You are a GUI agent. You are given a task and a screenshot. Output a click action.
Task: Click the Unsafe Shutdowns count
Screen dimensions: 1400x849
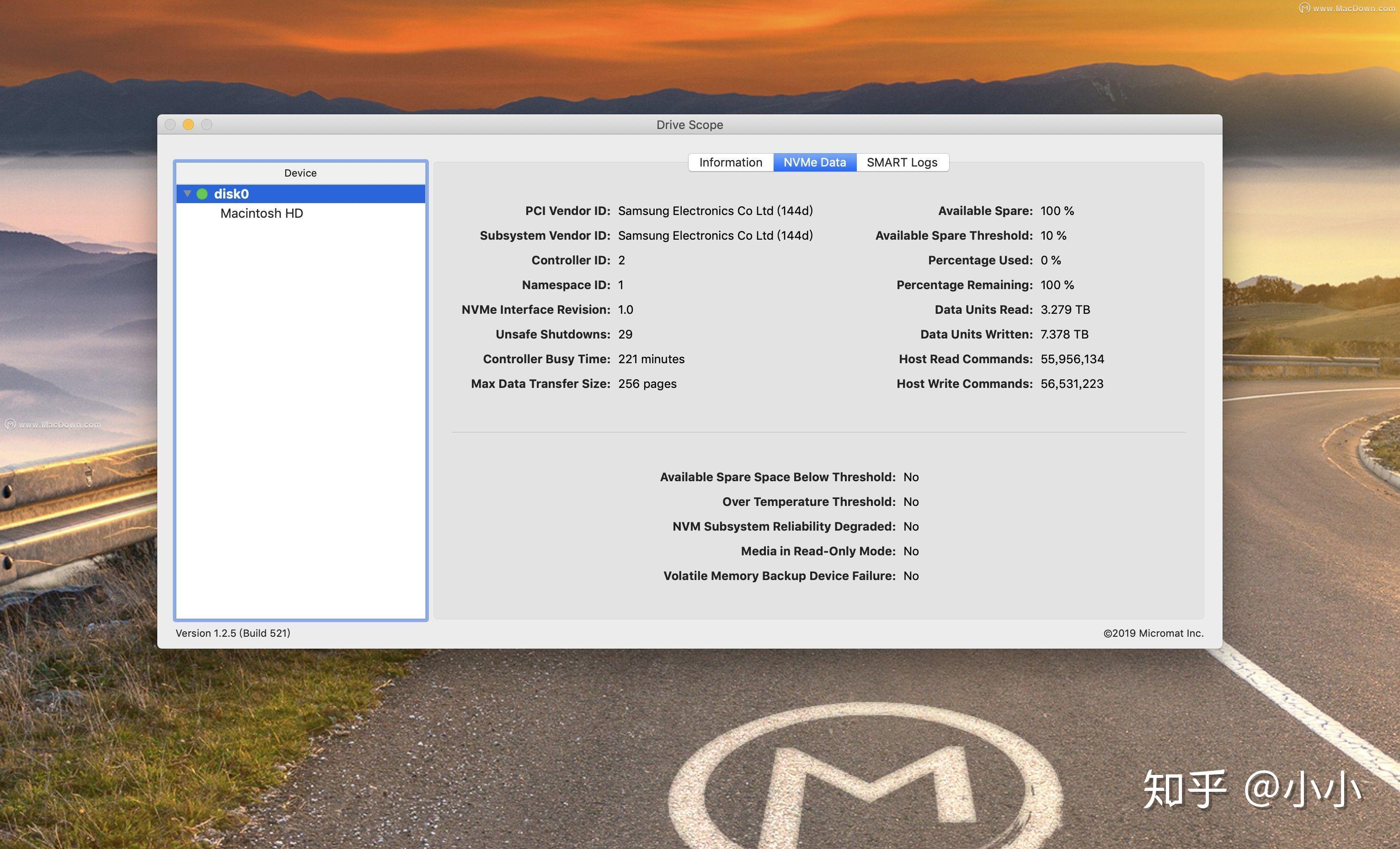[x=625, y=334]
